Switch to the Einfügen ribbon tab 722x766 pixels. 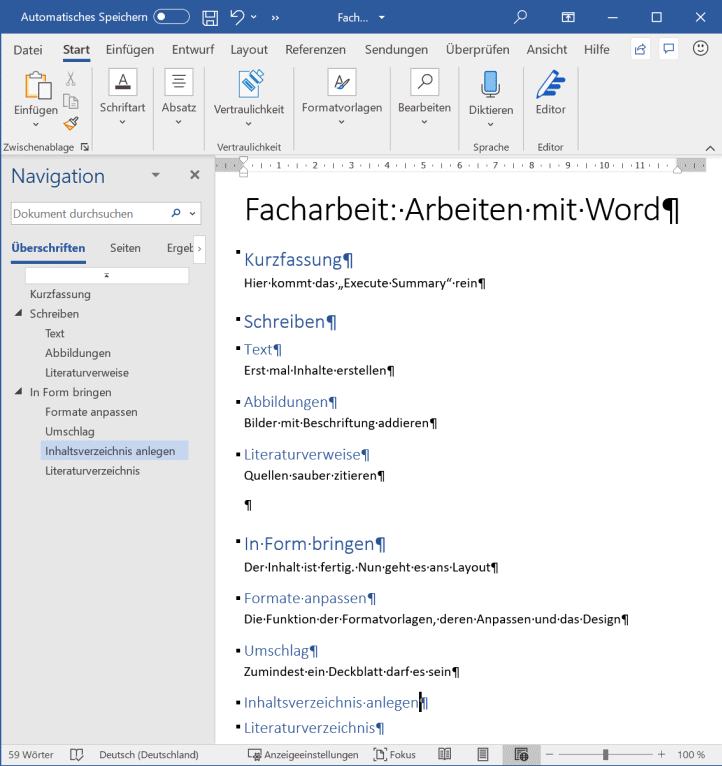[x=130, y=50]
